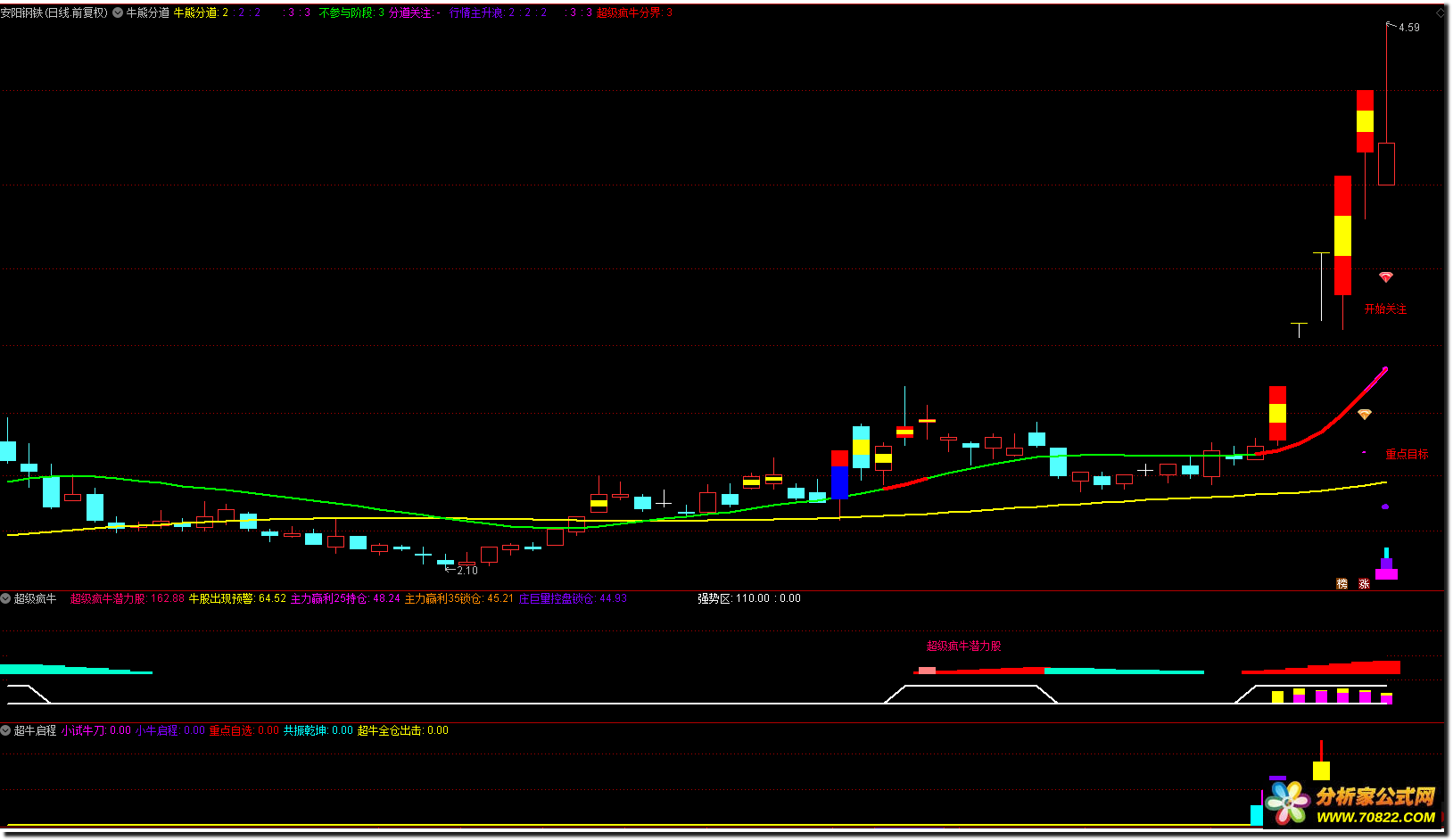
Task: Click the 4.59 high price label
Action: tap(1409, 28)
